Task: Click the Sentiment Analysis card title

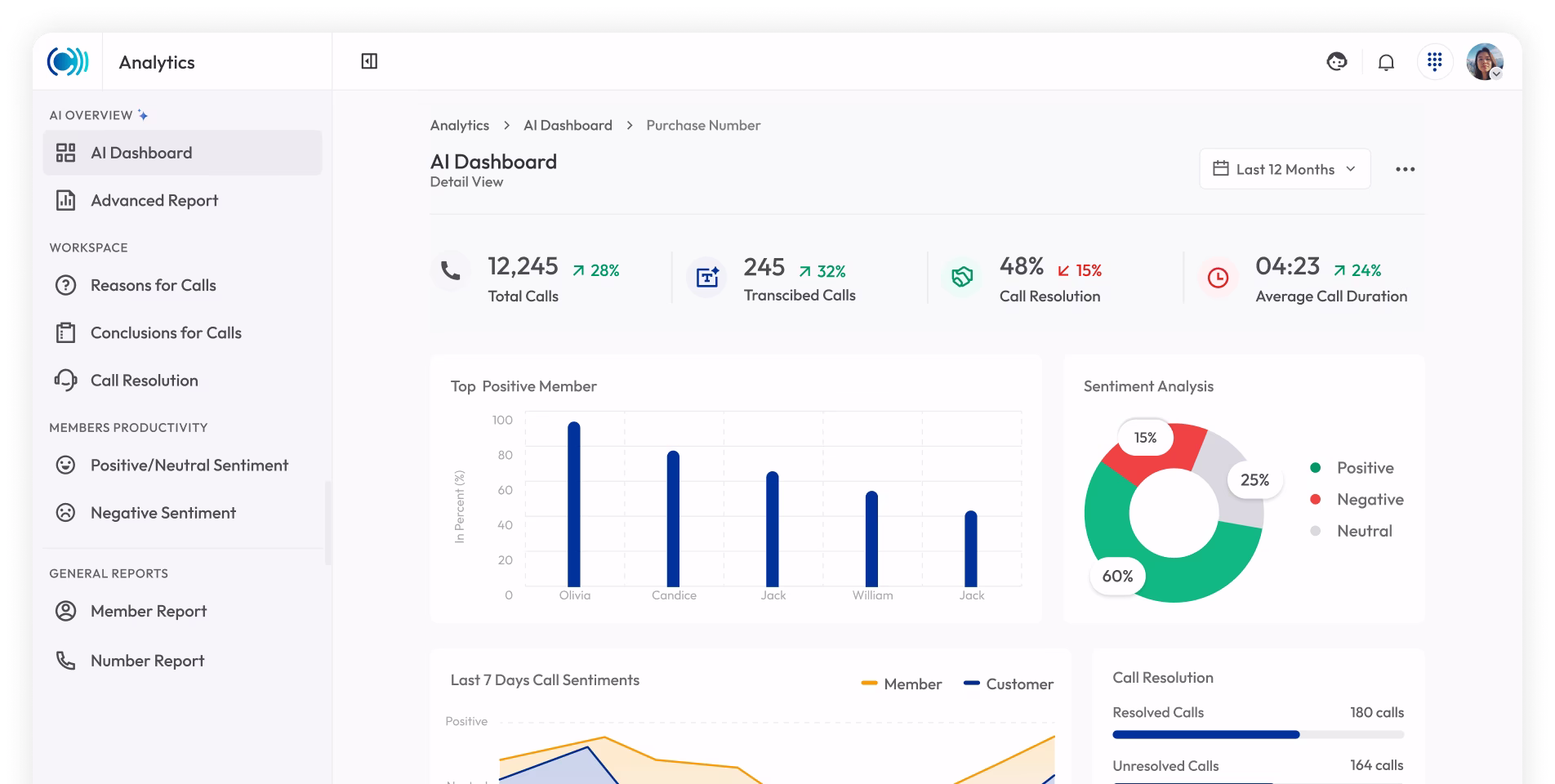Action: tap(1148, 386)
